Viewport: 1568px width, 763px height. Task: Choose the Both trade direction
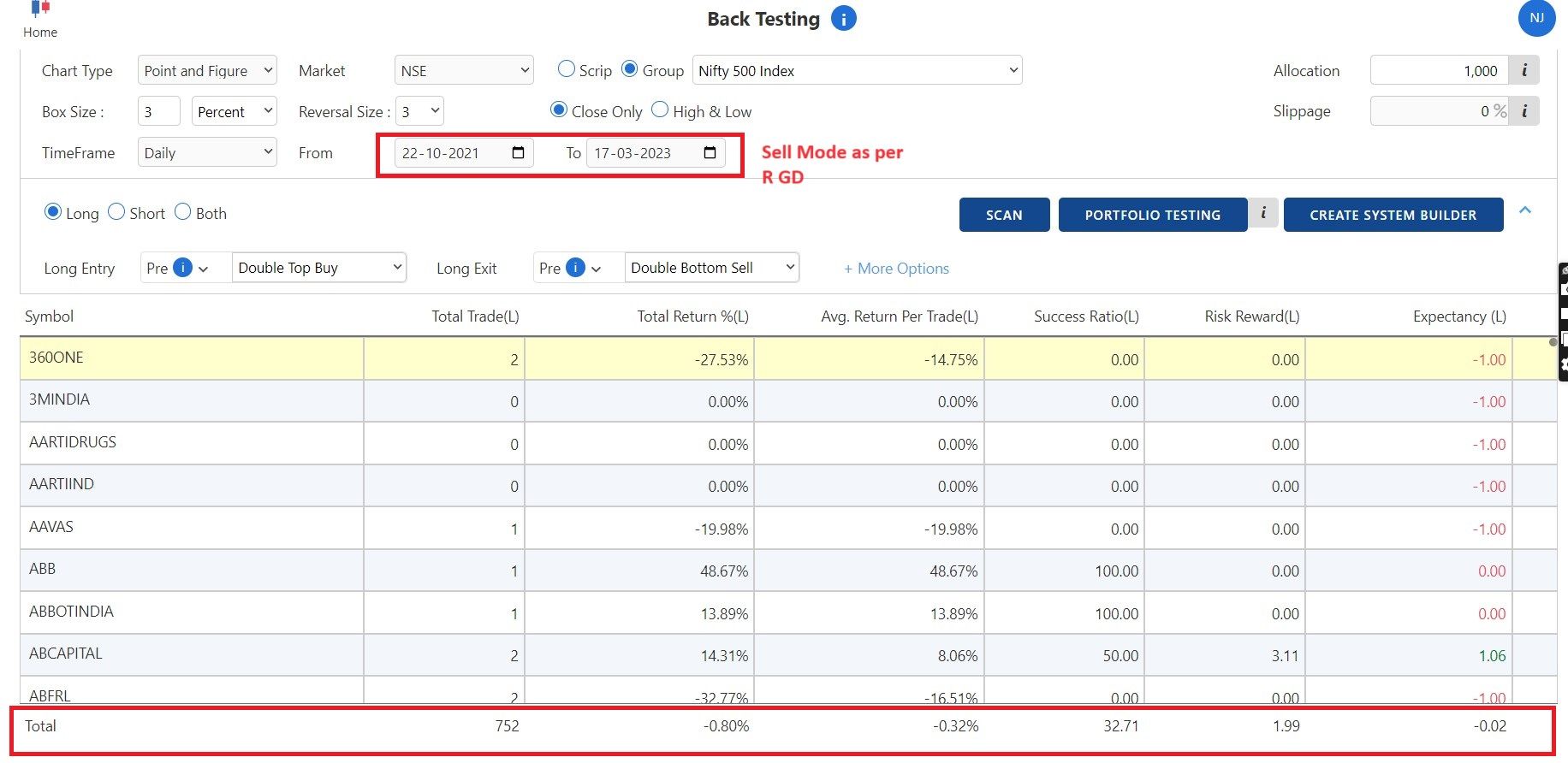click(x=182, y=212)
